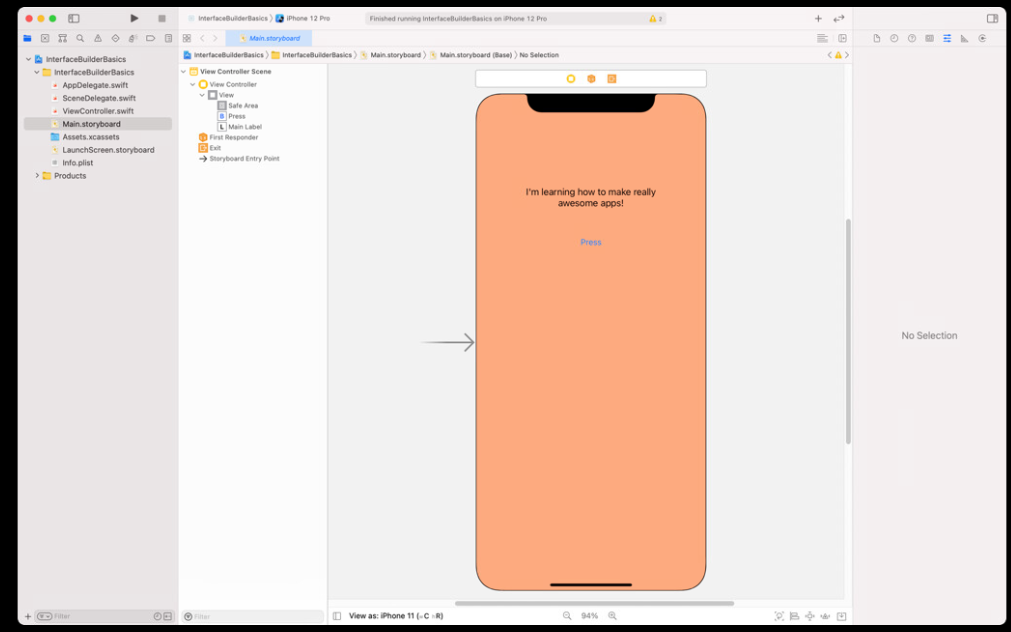Viewport: 1011px width, 632px height.
Task: Select the awesome apps label on canvas
Action: coord(591,197)
